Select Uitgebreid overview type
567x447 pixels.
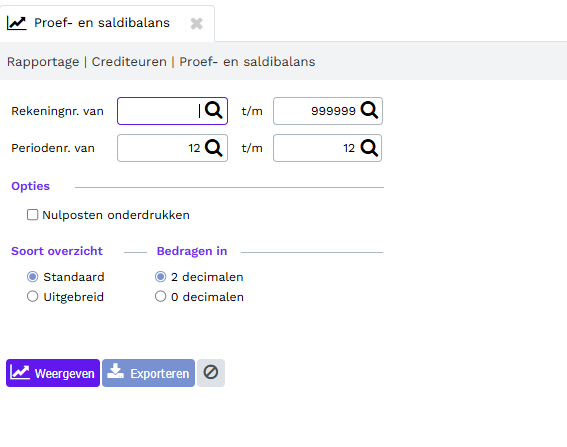[x=33, y=297]
